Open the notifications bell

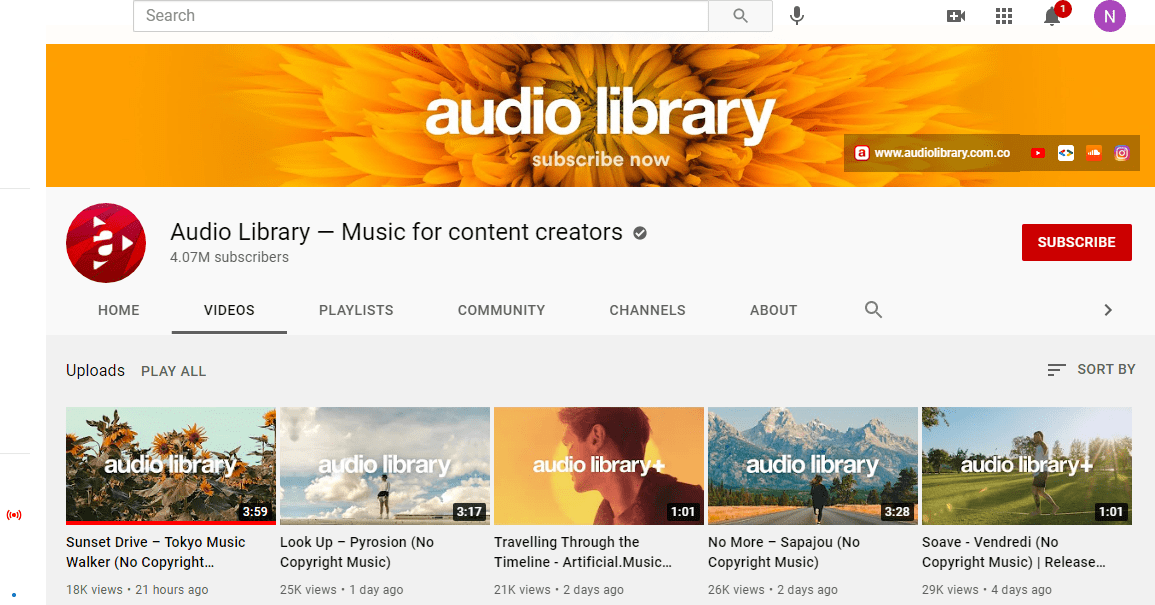[x=1051, y=18]
